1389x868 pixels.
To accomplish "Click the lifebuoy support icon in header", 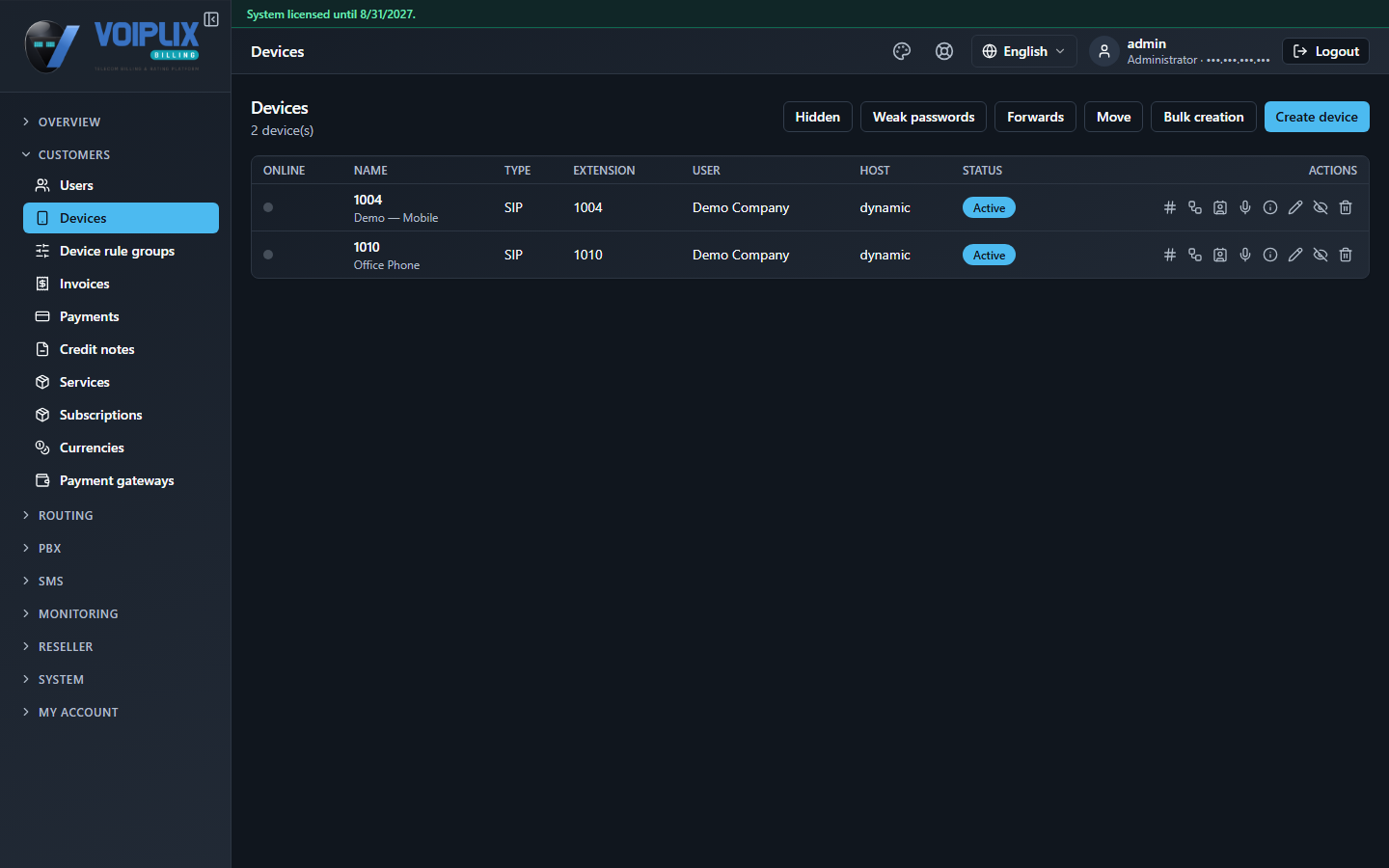I will tap(944, 51).
